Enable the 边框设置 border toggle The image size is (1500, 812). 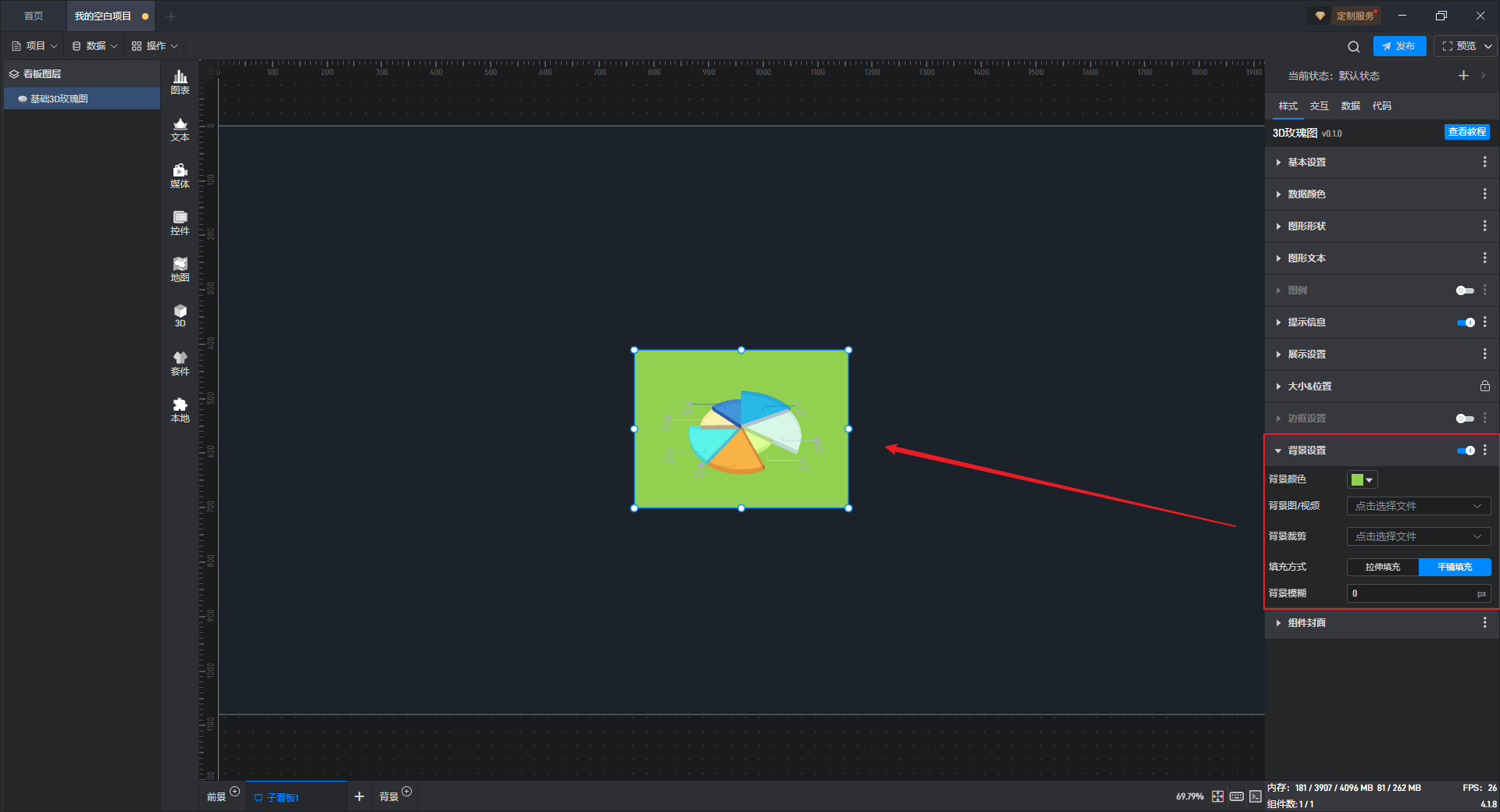click(x=1465, y=418)
